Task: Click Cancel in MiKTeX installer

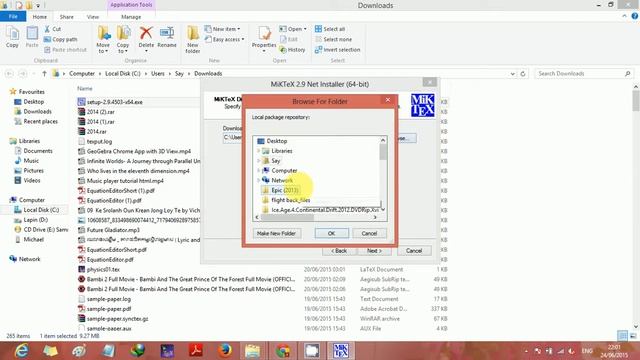Action: [414, 251]
